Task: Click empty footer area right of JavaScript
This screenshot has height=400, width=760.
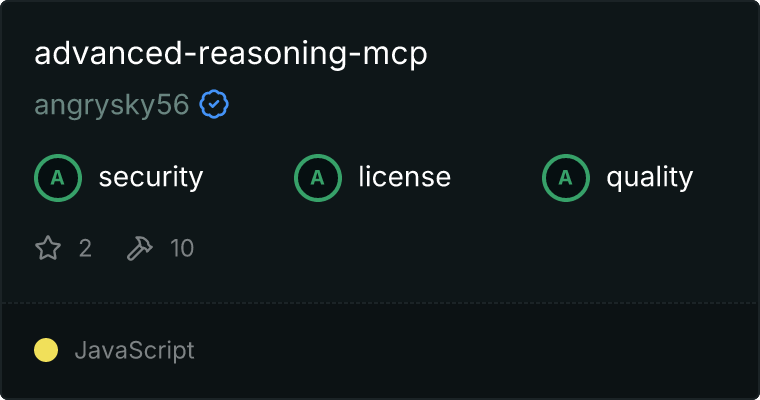Action: pyautogui.click(x=475, y=351)
